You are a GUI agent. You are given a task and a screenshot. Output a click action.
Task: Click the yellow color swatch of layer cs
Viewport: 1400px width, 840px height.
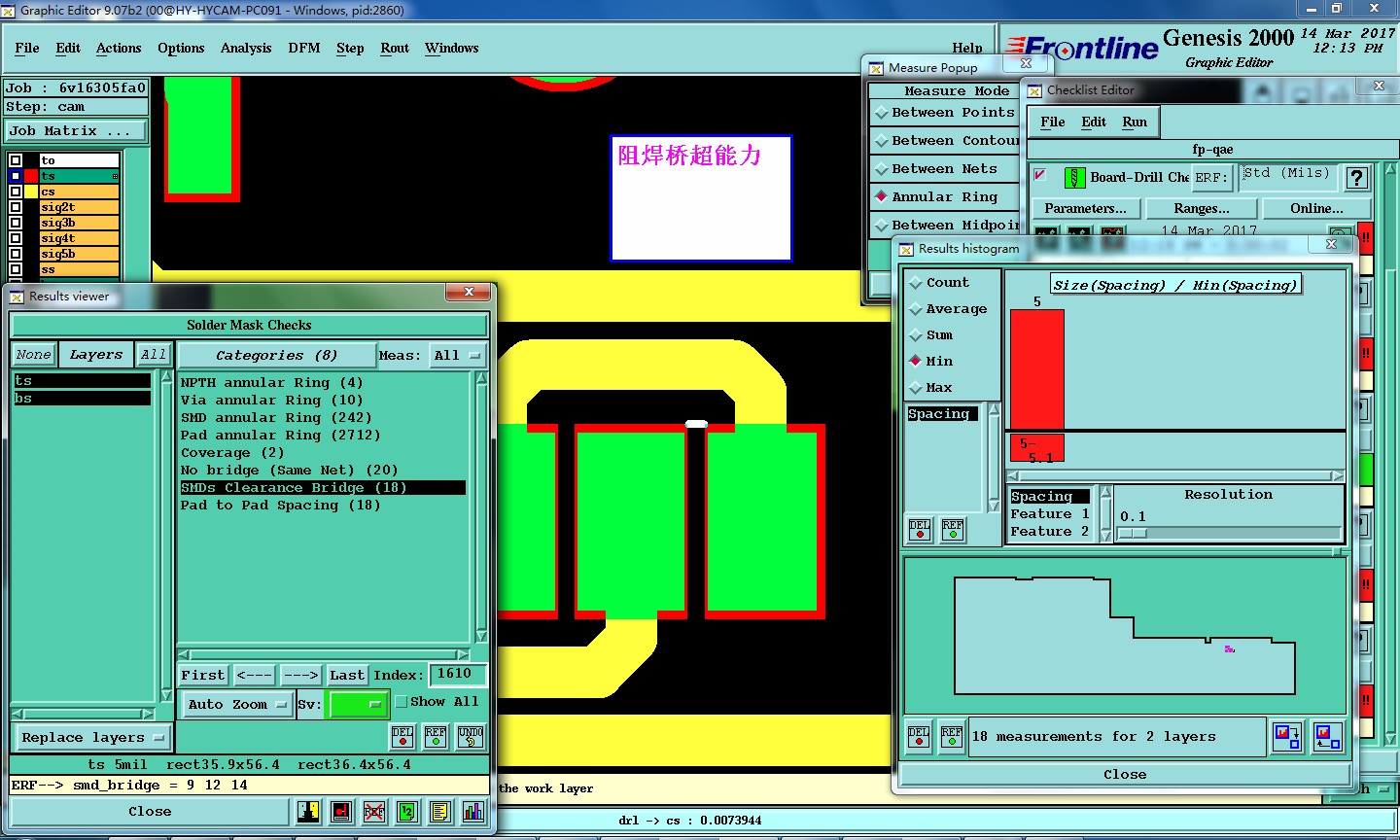[31, 192]
